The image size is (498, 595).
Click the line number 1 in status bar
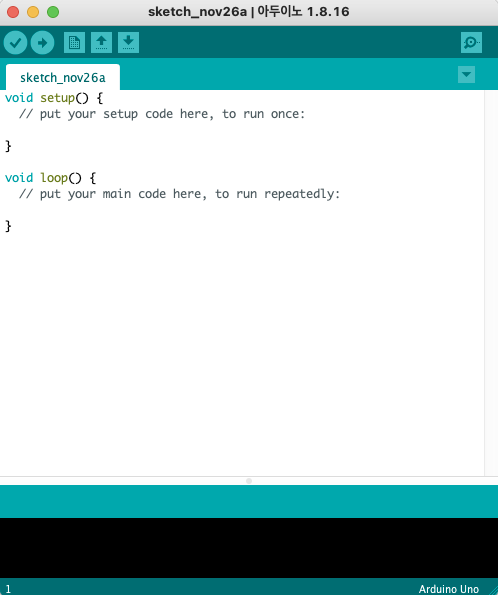[8, 589]
